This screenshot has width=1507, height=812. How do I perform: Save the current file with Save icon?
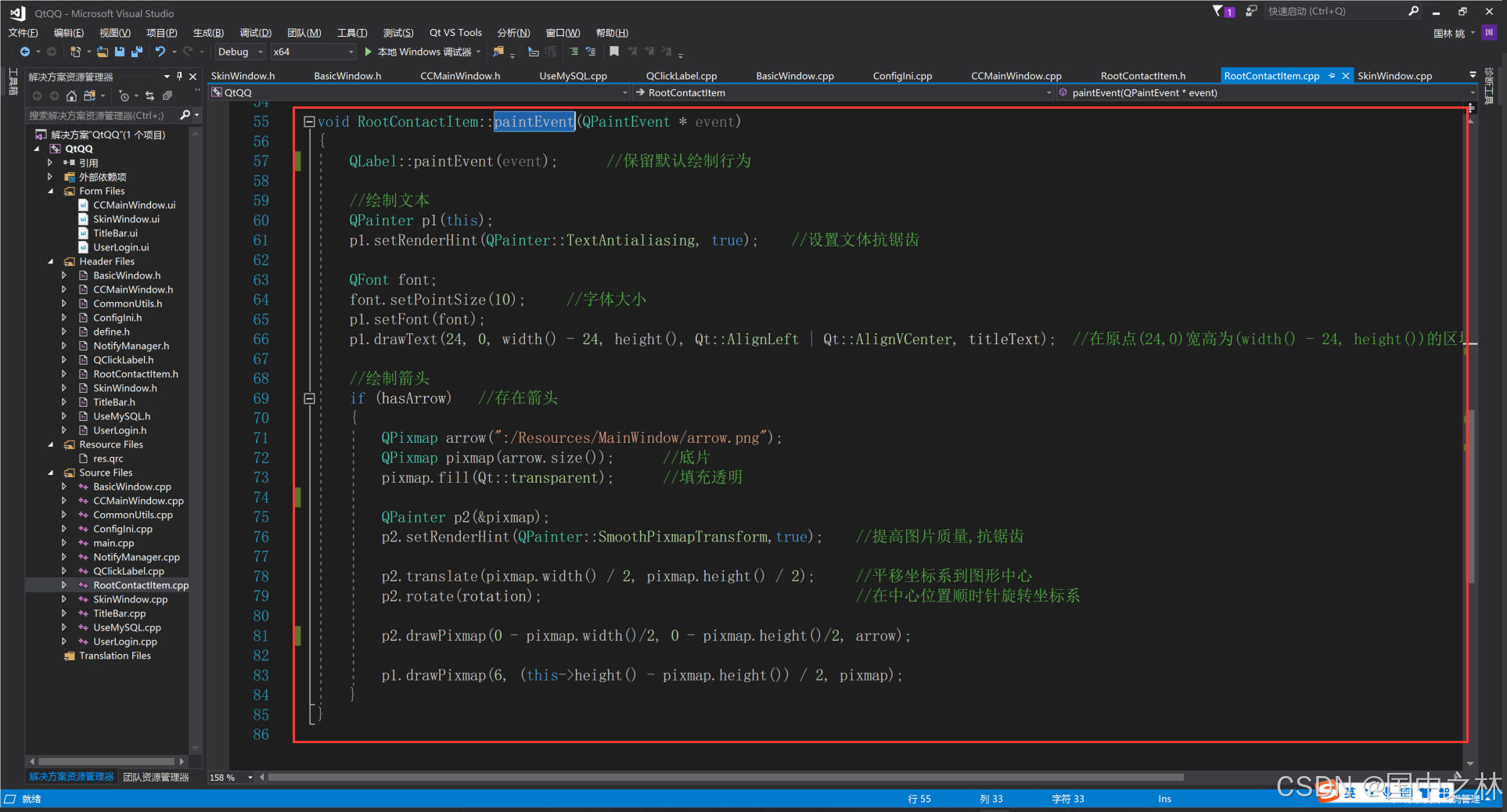pos(120,52)
